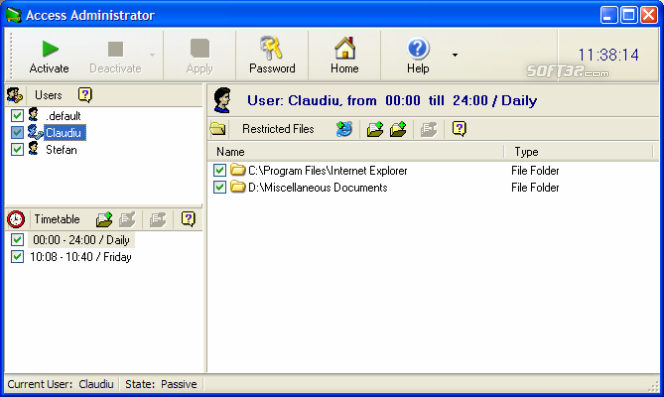Click the Timetable clock icon
Viewport: 664px width, 397px height.
coord(16,219)
